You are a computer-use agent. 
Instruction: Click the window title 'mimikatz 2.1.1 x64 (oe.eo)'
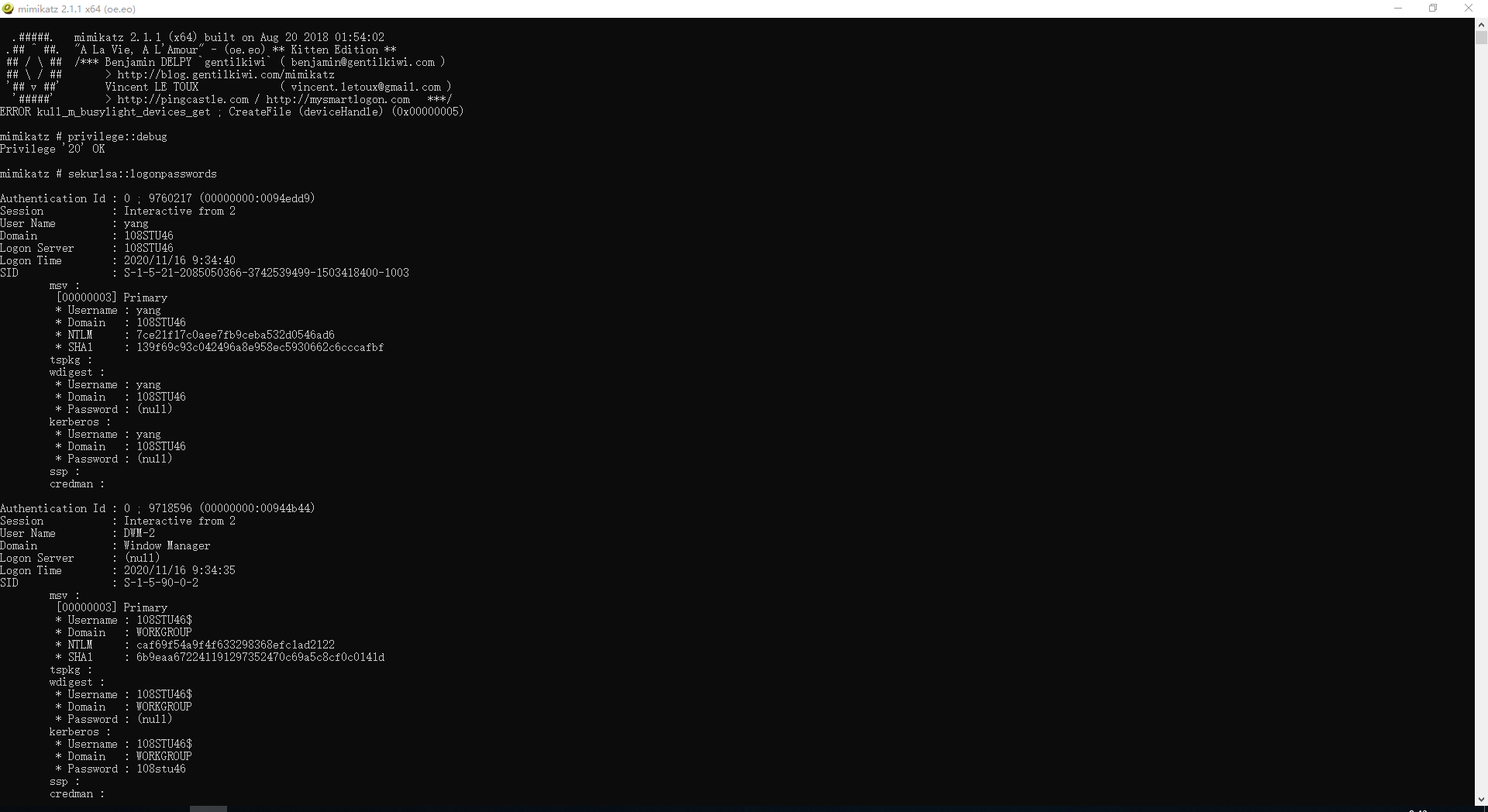pos(77,9)
